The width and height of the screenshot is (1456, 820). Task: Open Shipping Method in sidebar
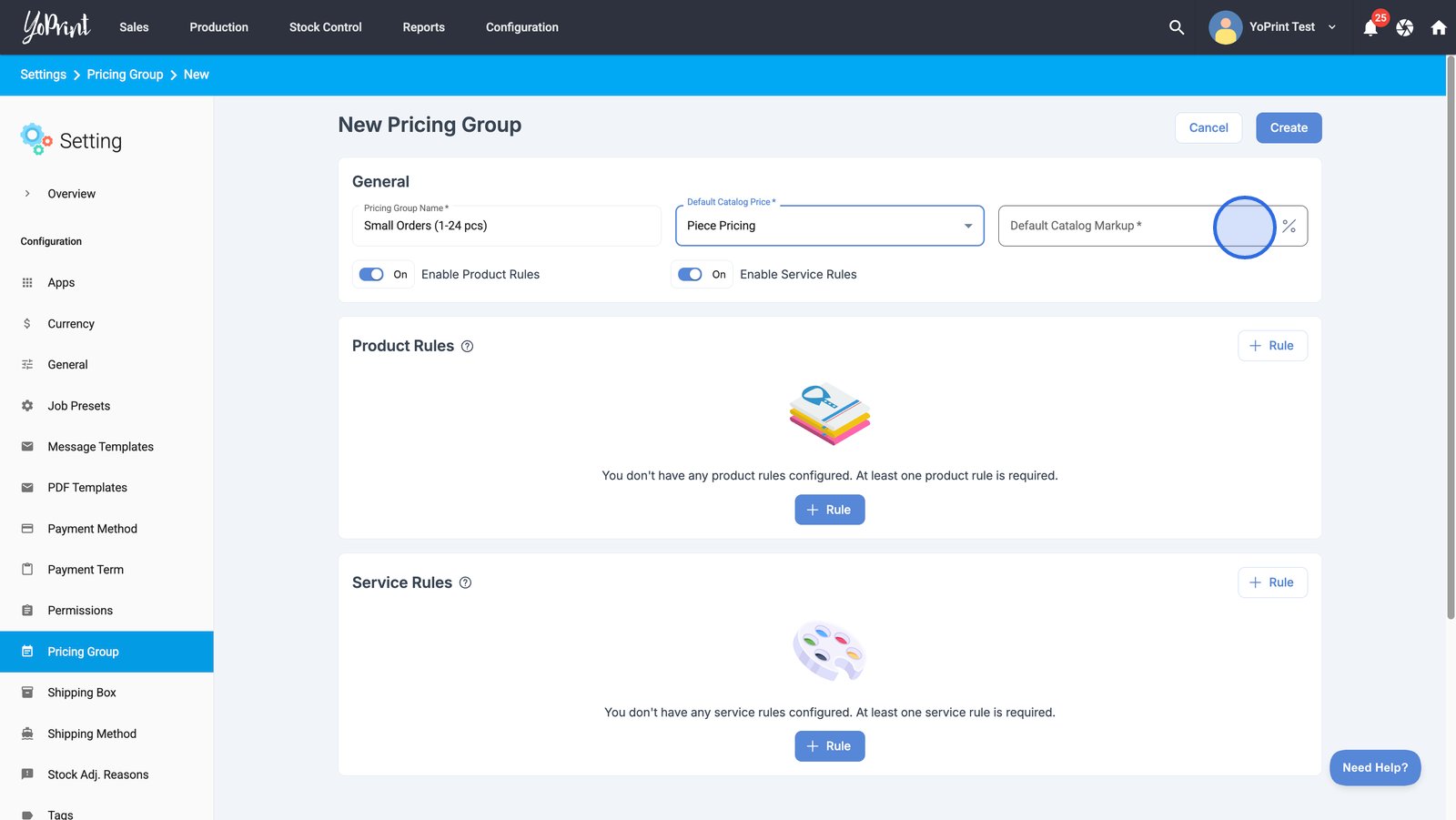click(92, 734)
